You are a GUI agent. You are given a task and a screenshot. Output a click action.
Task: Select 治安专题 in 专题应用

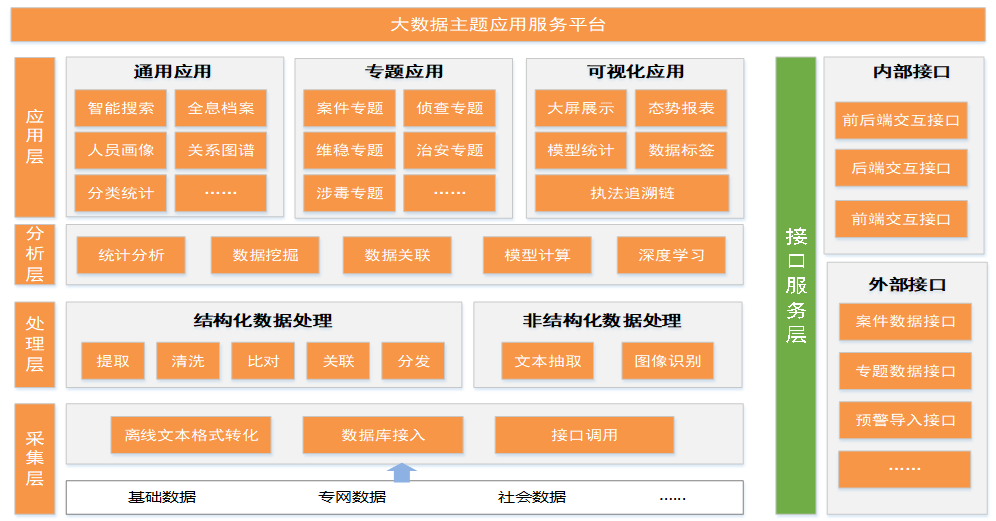point(450,150)
